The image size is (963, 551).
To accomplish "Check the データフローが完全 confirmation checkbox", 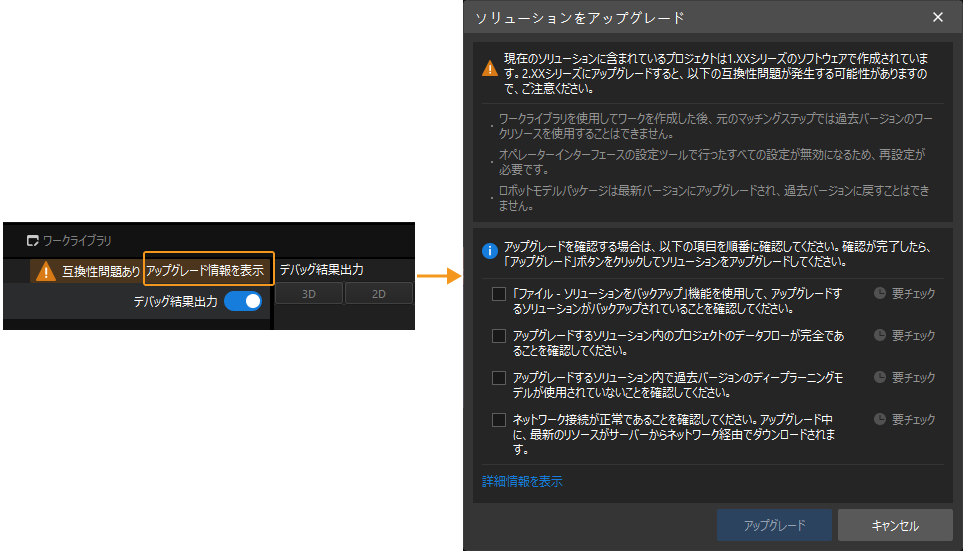I will [x=499, y=336].
